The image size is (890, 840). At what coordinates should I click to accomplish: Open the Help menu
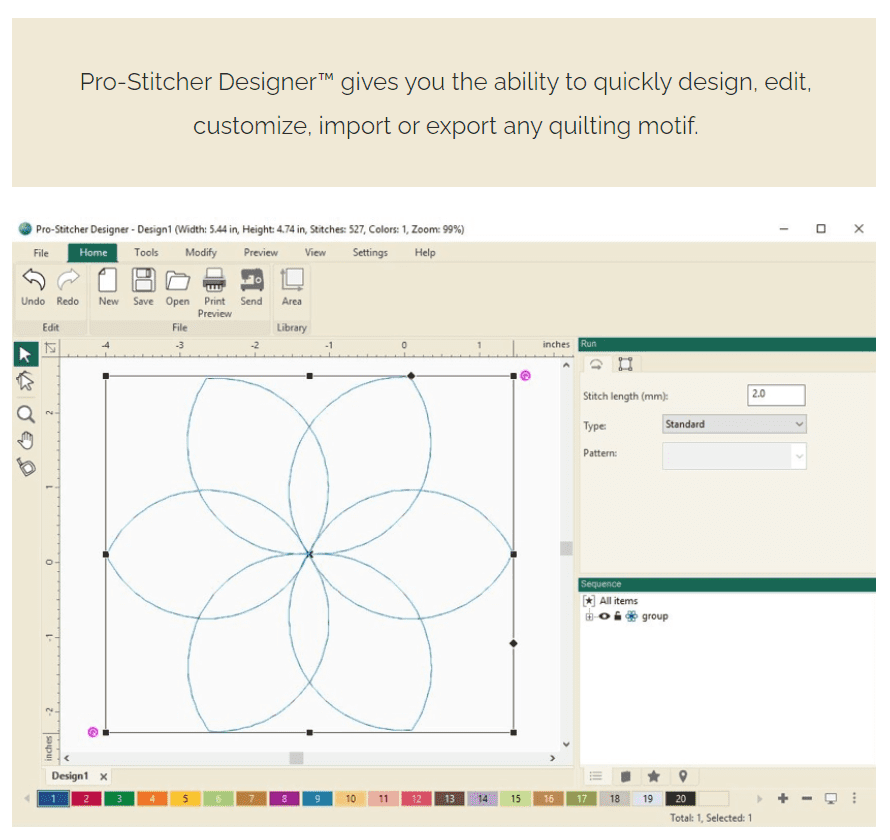[425, 253]
